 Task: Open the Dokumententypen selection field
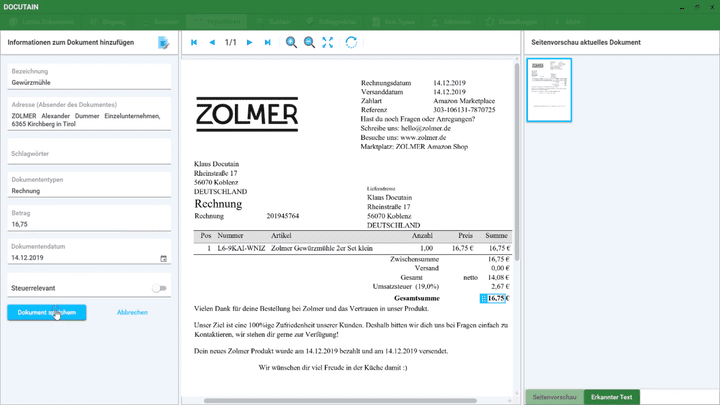tap(88, 190)
